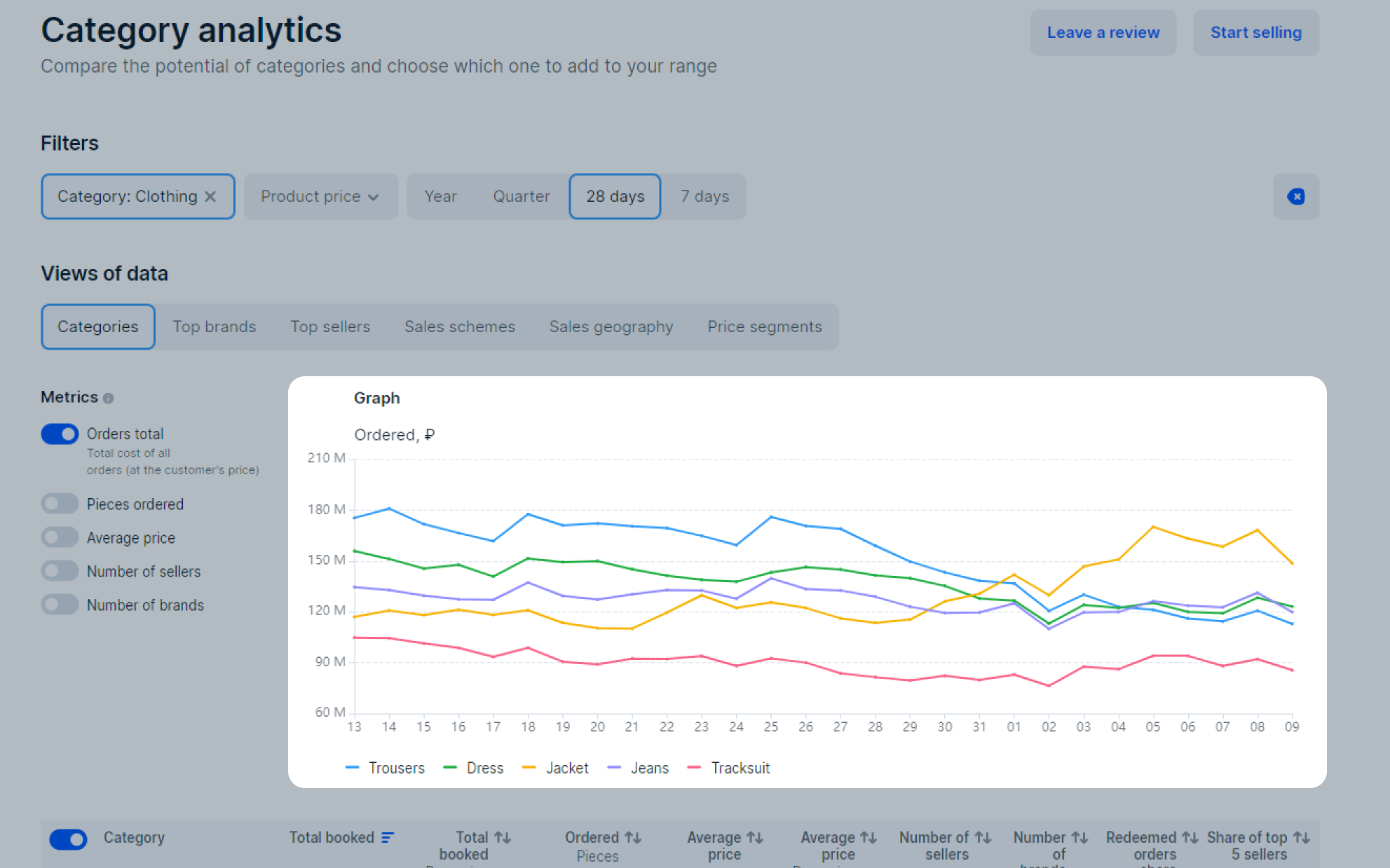Switch to the Top brands tab
1390x868 pixels.
[x=214, y=326]
